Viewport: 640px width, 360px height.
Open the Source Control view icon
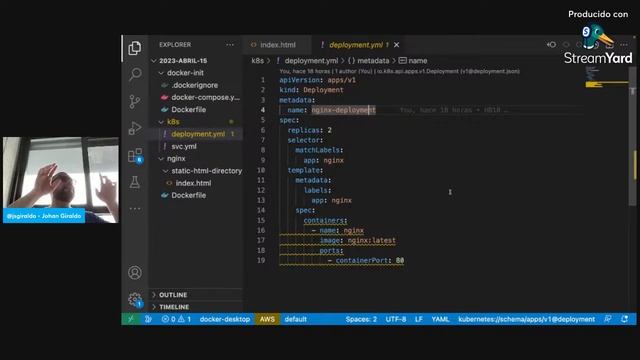pyautogui.click(x=135, y=101)
